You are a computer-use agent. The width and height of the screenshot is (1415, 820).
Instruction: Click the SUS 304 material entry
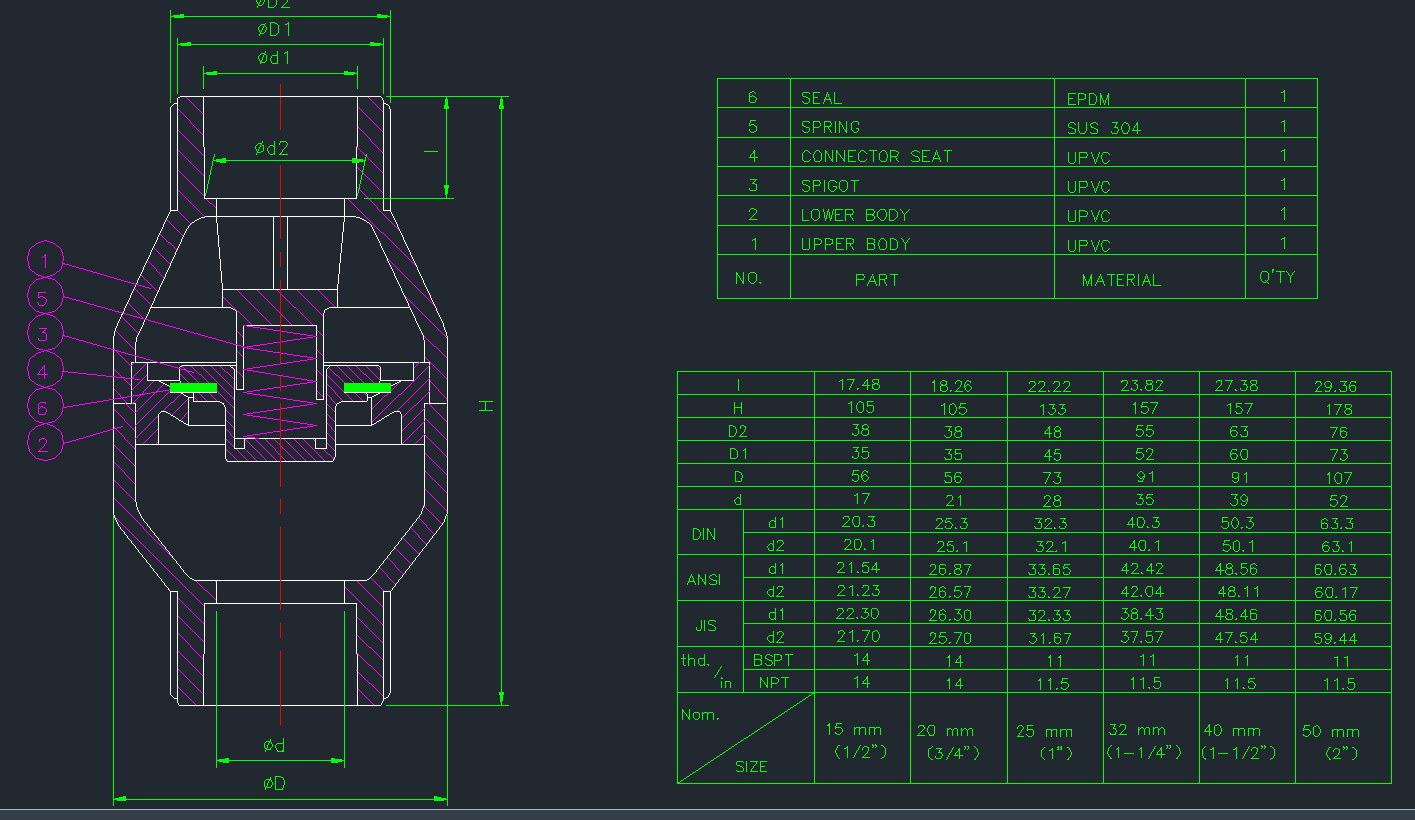(x=1103, y=128)
